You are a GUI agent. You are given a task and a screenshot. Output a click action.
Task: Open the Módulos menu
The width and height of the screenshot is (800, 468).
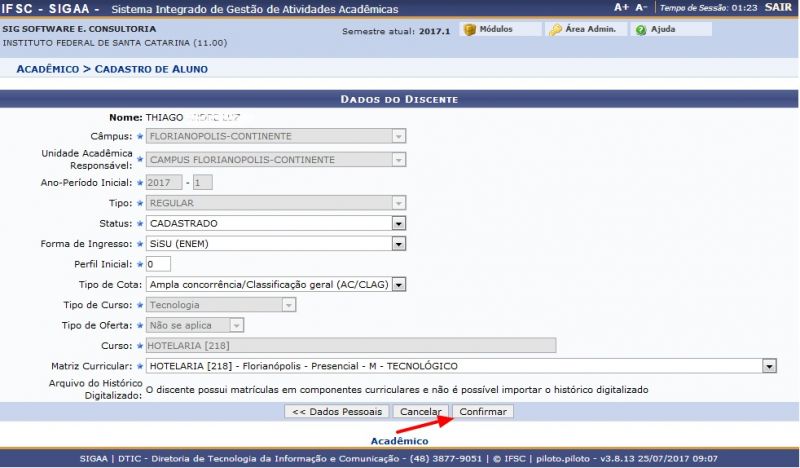tap(495, 30)
